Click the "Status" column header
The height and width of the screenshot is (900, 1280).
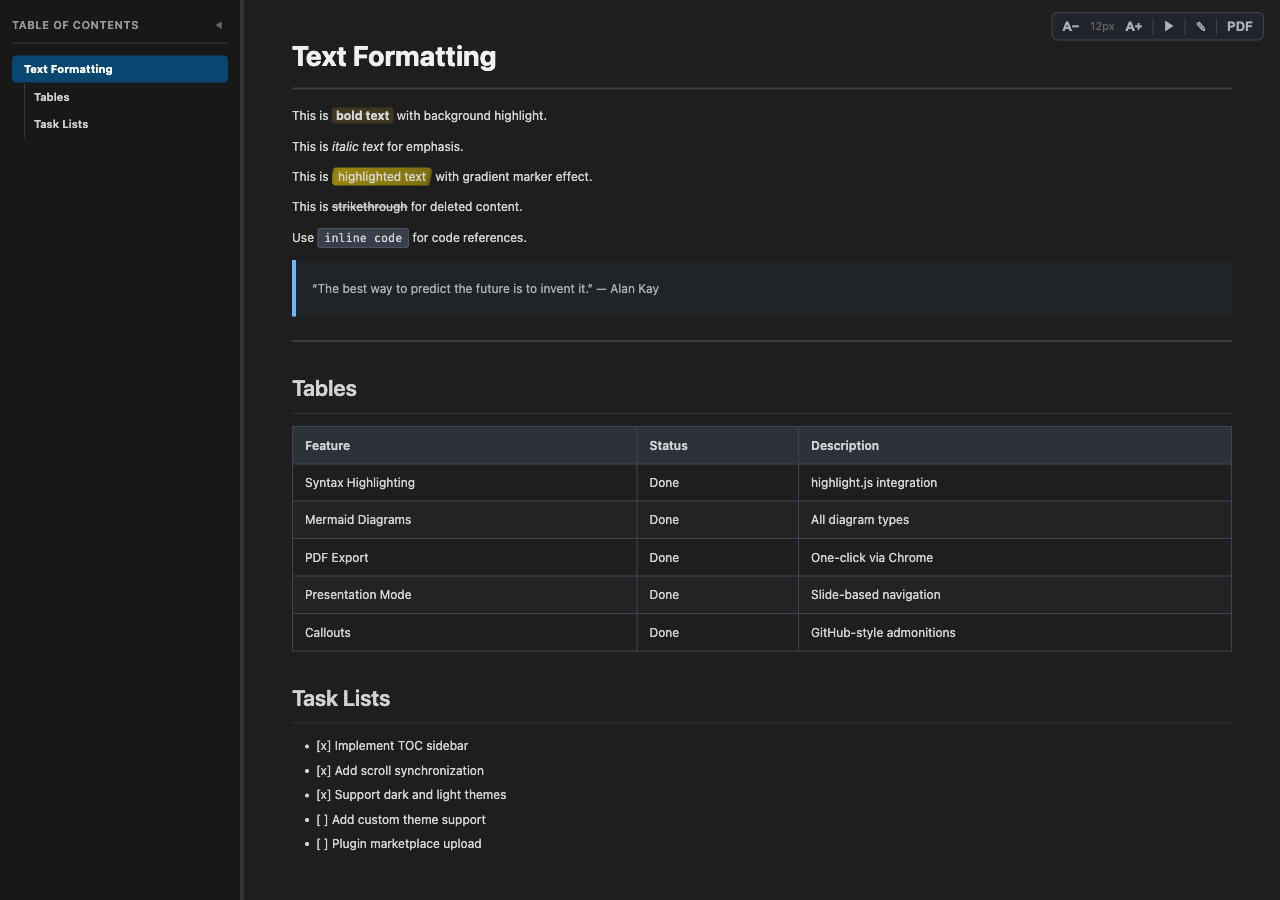click(x=668, y=445)
